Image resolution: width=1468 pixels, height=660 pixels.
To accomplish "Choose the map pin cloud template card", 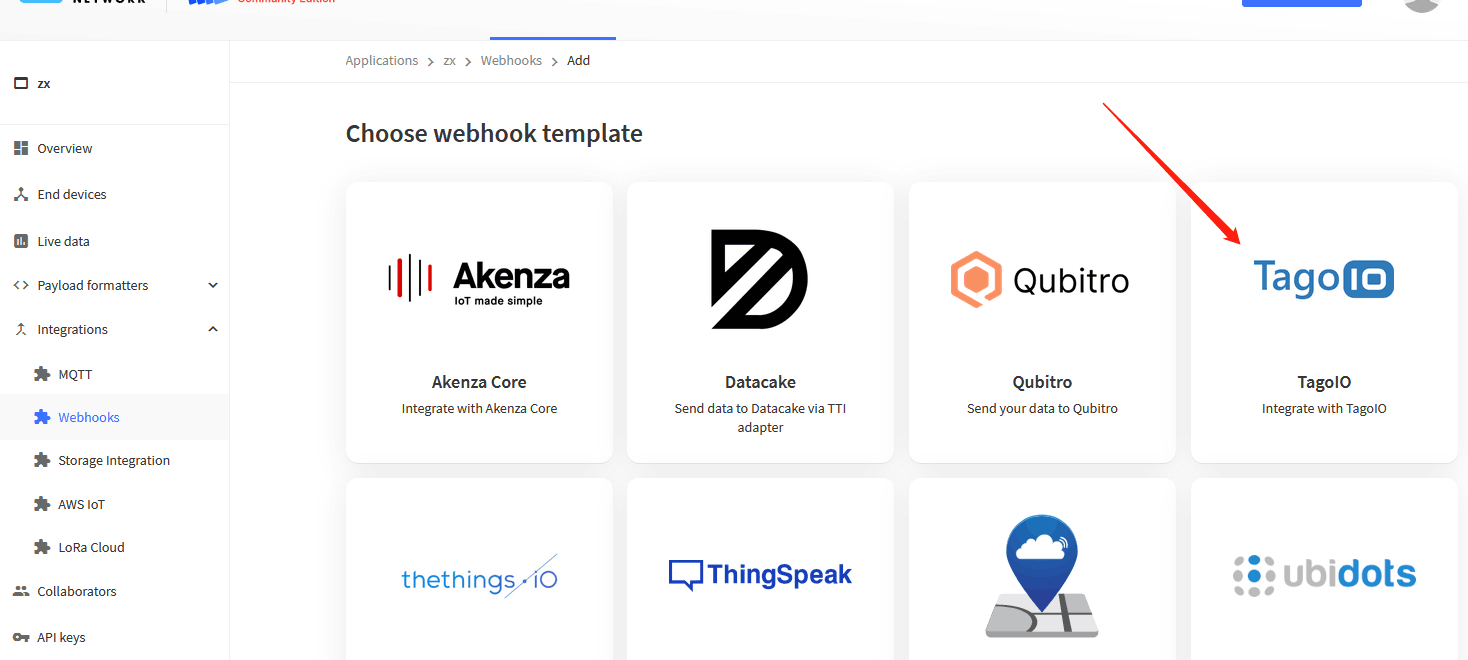I will [x=1042, y=569].
